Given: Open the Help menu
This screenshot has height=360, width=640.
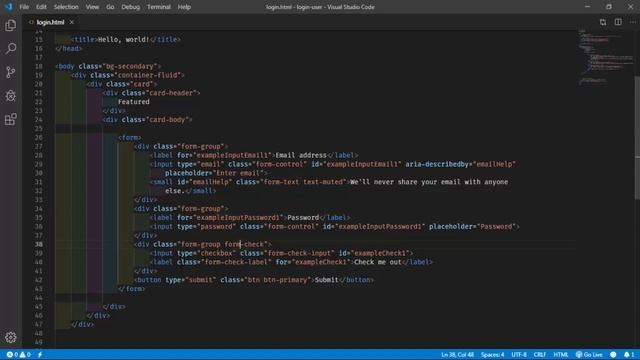Looking at the screenshot, I should 184,7.
